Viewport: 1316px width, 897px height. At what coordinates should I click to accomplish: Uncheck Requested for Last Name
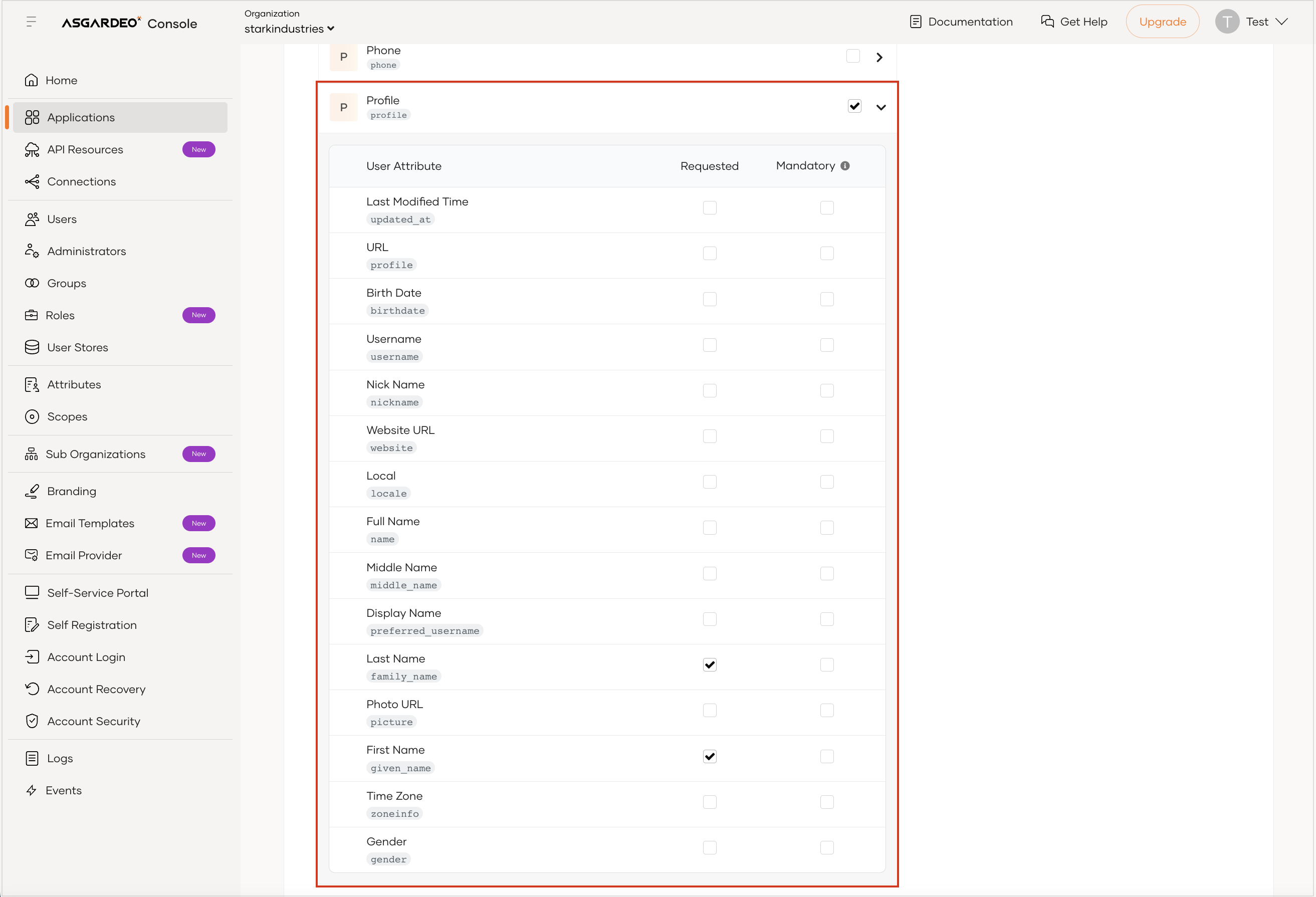coord(710,665)
